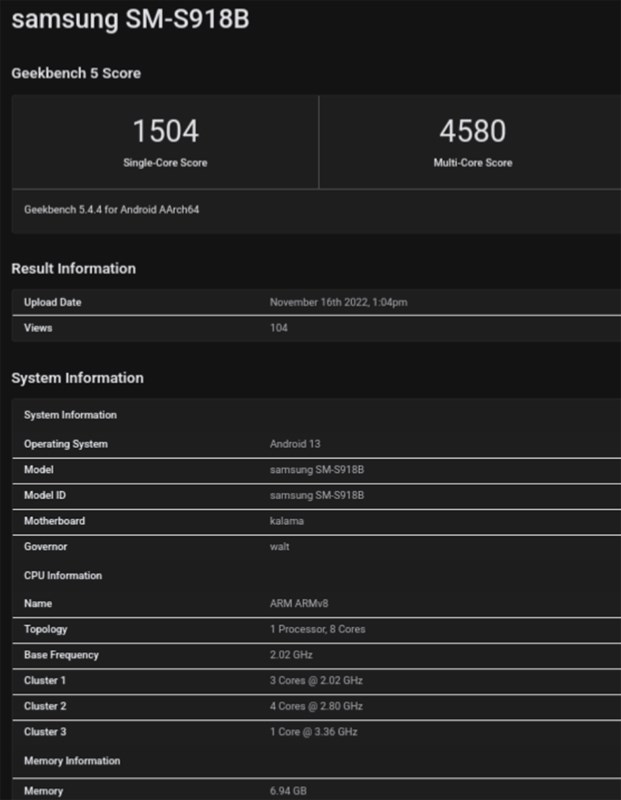
Task: Click the 'samsung SM-S918B' page title
Action: click(130, 19)
